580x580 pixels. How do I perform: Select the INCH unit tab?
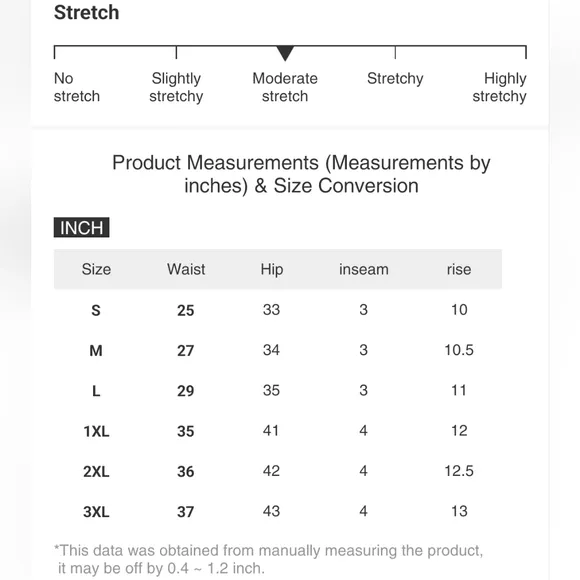tap(81, 227)
